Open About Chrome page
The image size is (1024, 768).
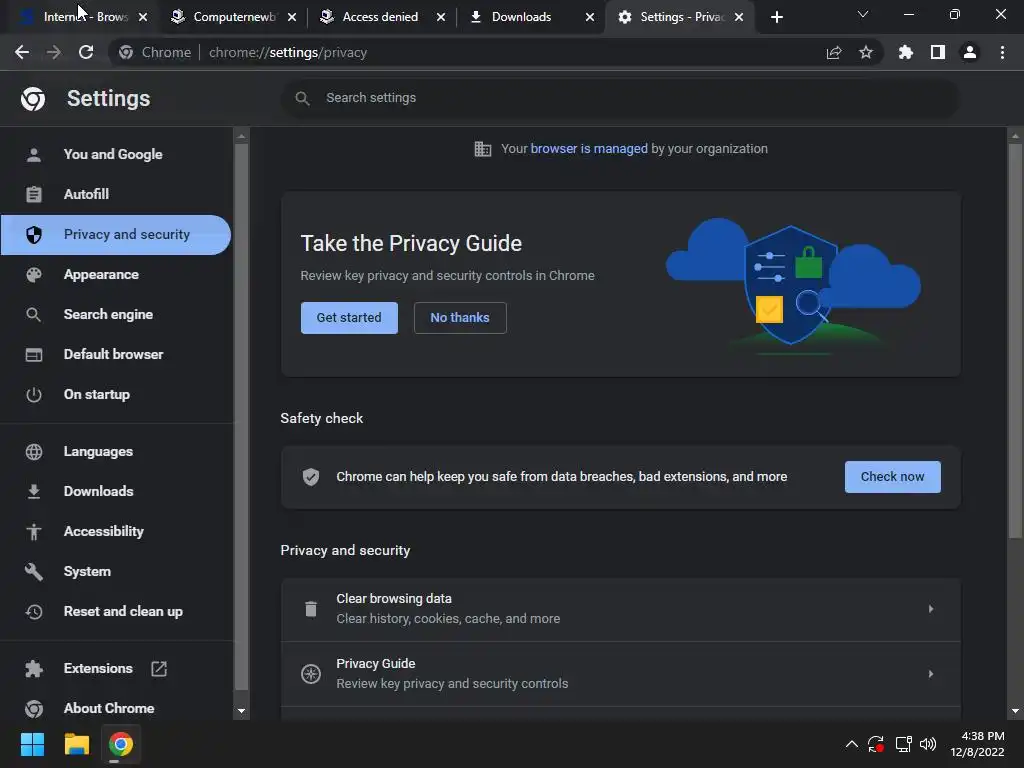point(116,708)
